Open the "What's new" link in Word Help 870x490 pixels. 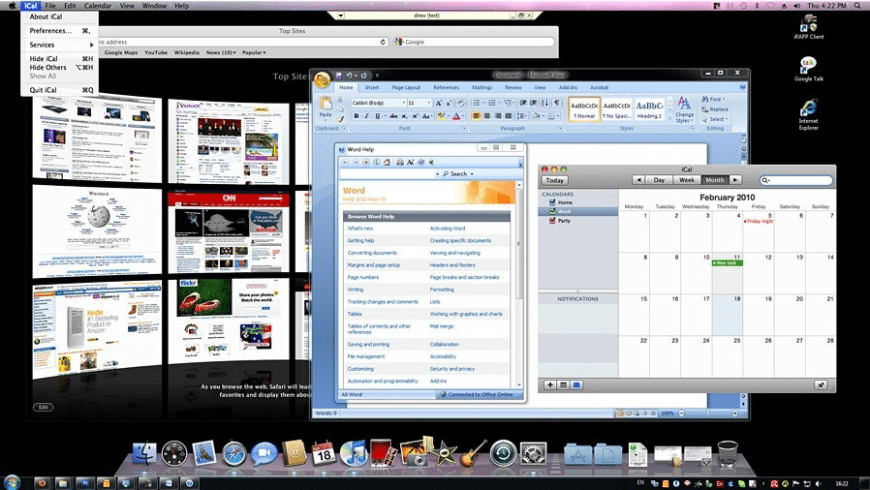point(360,229)
